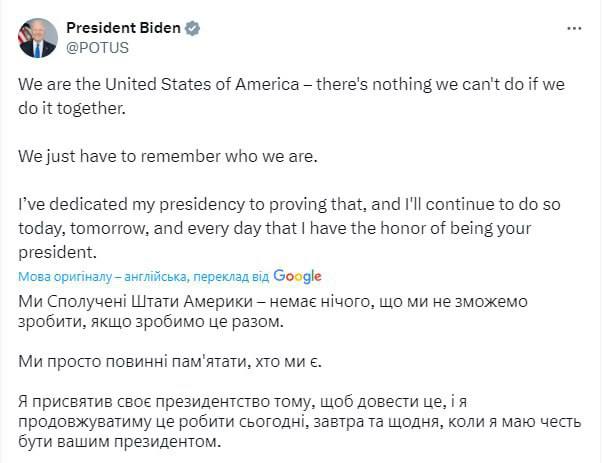This screenshot has height=463, width=602.
Task: Click the line starting "today, tomorrow, and every day"
Action: 150,229
